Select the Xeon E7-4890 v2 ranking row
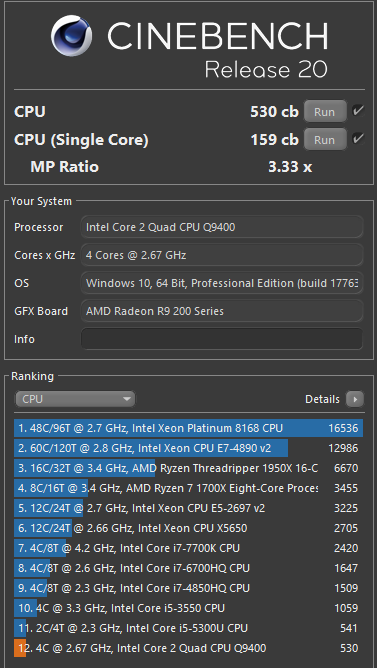377x668 pixels. click(x=188, y=448)
